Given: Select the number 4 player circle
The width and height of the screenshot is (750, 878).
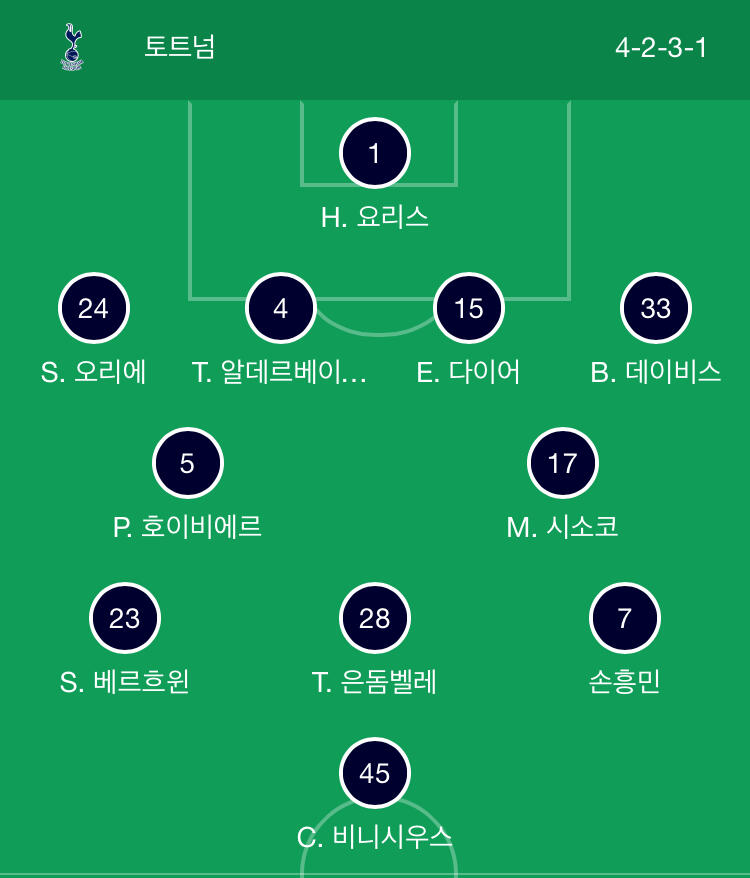Looking at the screenshot, I should click(281, 308).
